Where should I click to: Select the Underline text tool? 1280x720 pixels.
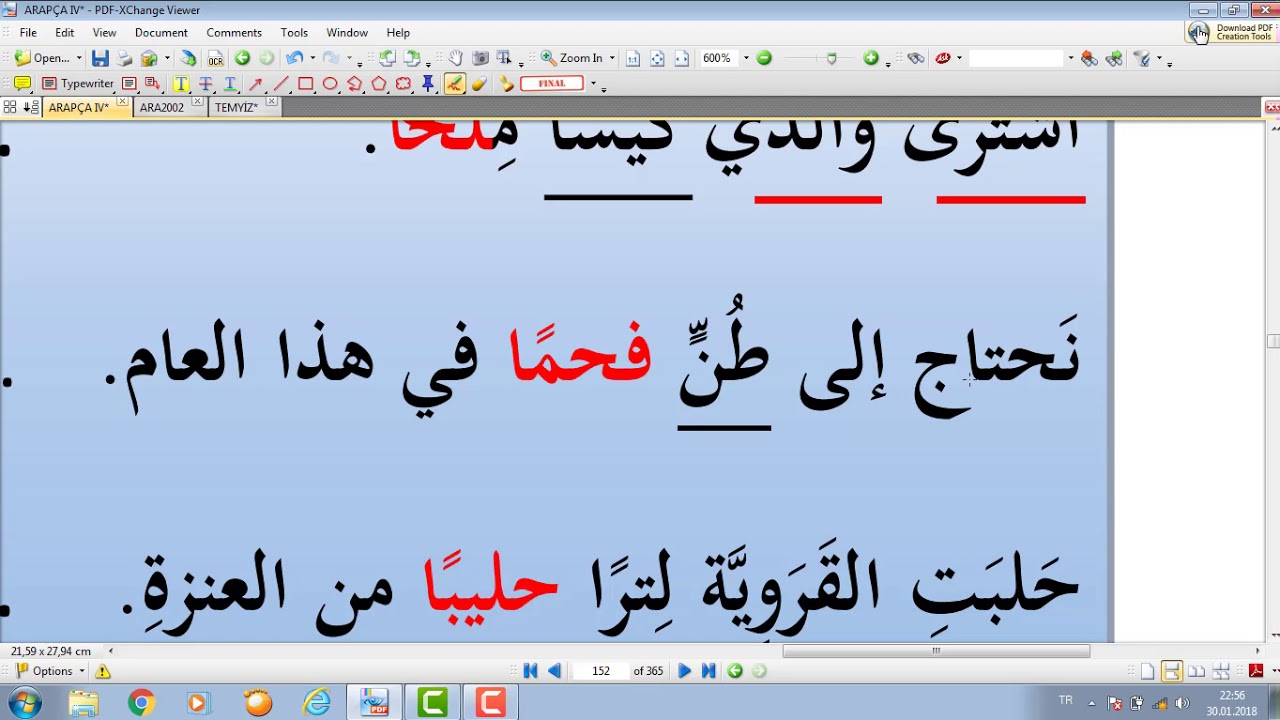[229, 84]
